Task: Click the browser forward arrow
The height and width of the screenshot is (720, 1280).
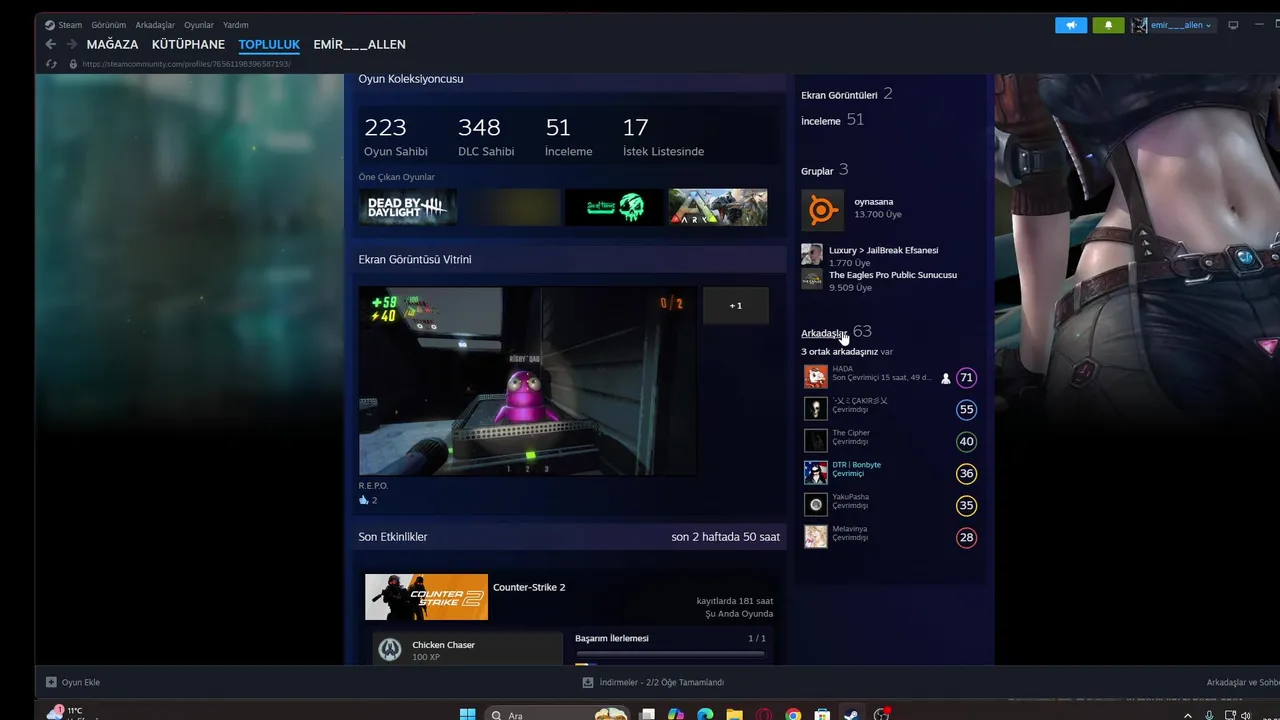Action: [71, 44]
